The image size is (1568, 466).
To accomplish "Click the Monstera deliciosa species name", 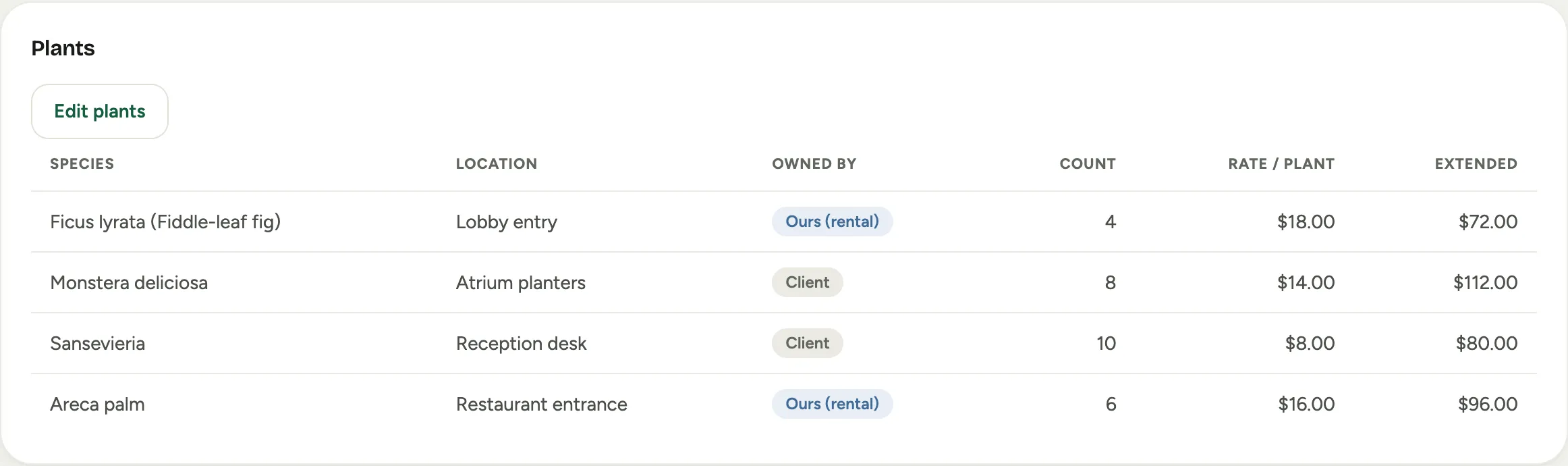I will click(129, 282).
